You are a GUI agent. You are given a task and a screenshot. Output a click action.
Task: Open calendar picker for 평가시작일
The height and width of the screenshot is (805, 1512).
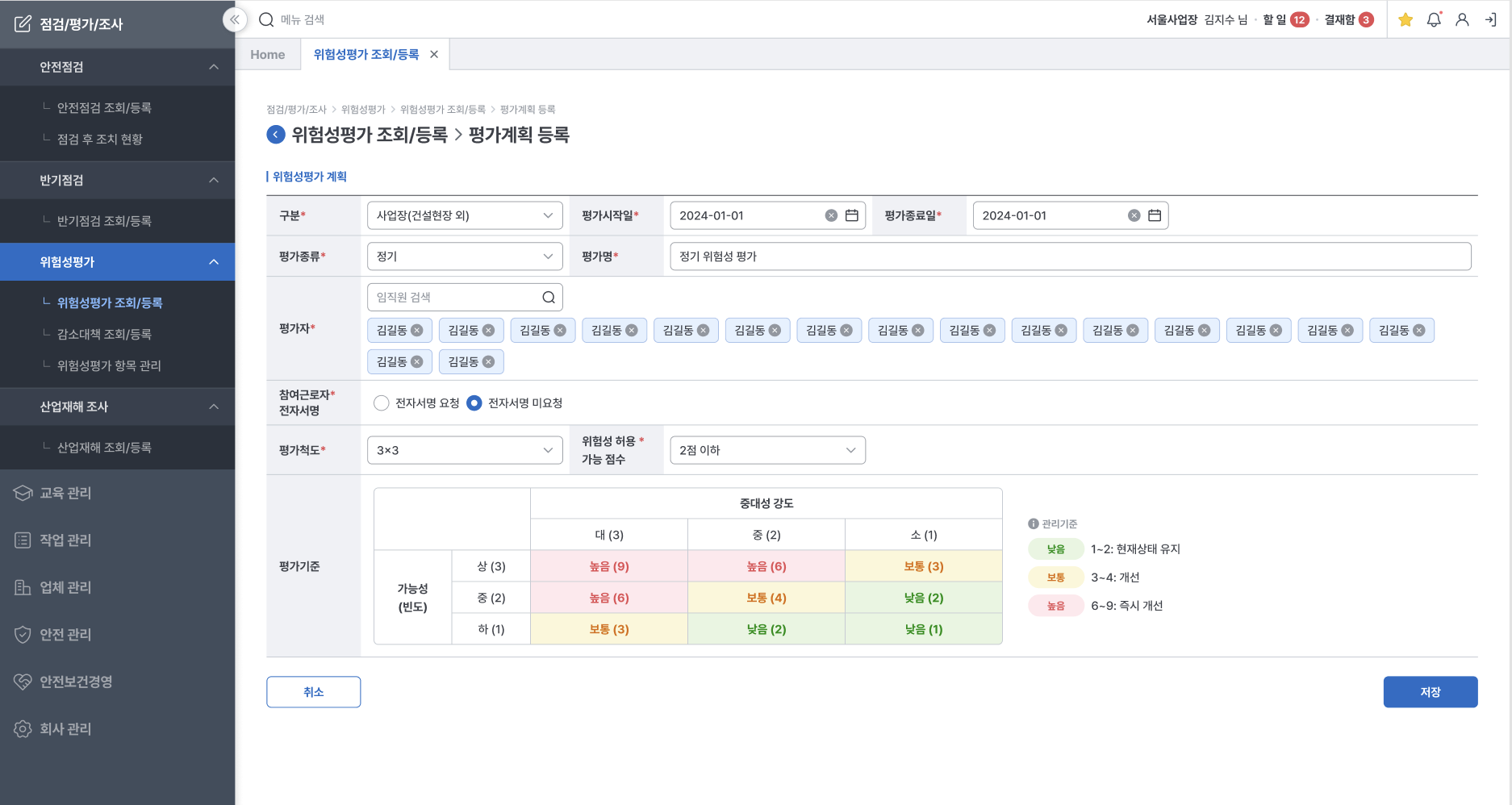(x=851, y=215)
